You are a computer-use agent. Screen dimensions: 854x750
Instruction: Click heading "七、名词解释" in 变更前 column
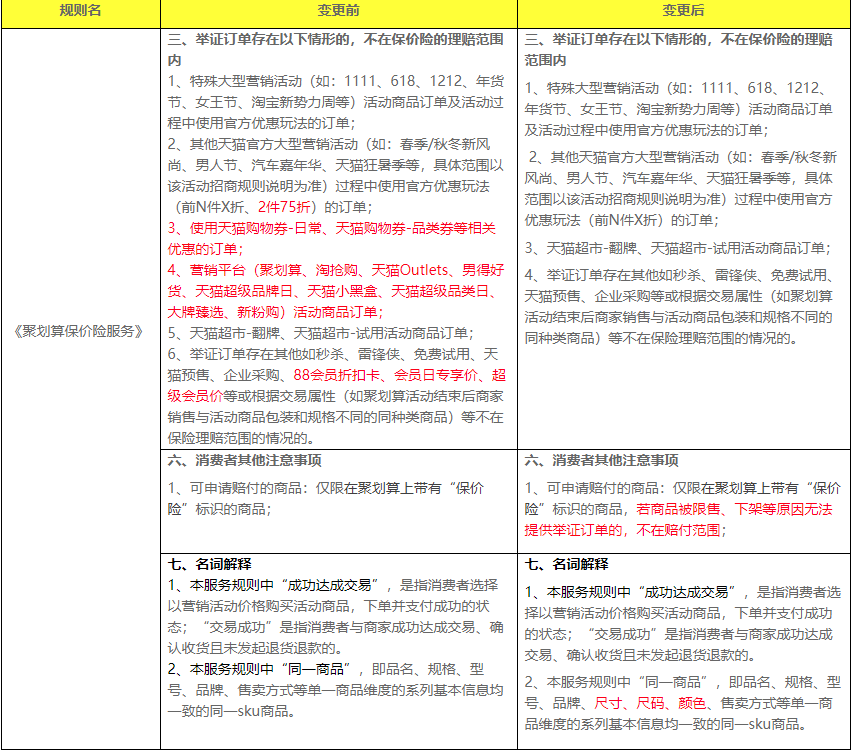pyautogui.click(x=210, y=564)
